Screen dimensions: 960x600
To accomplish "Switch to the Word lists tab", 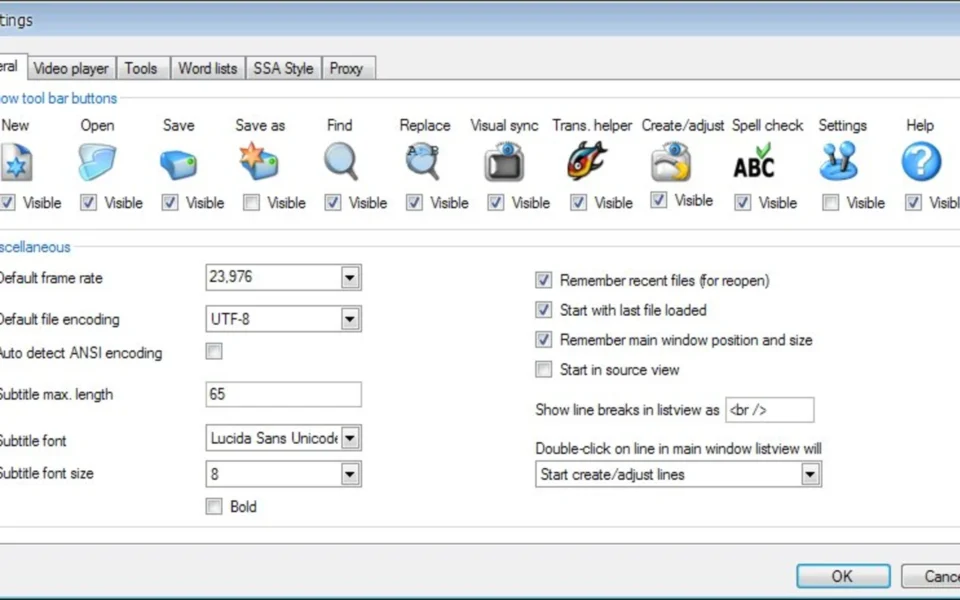I will [x=208, y=68].
